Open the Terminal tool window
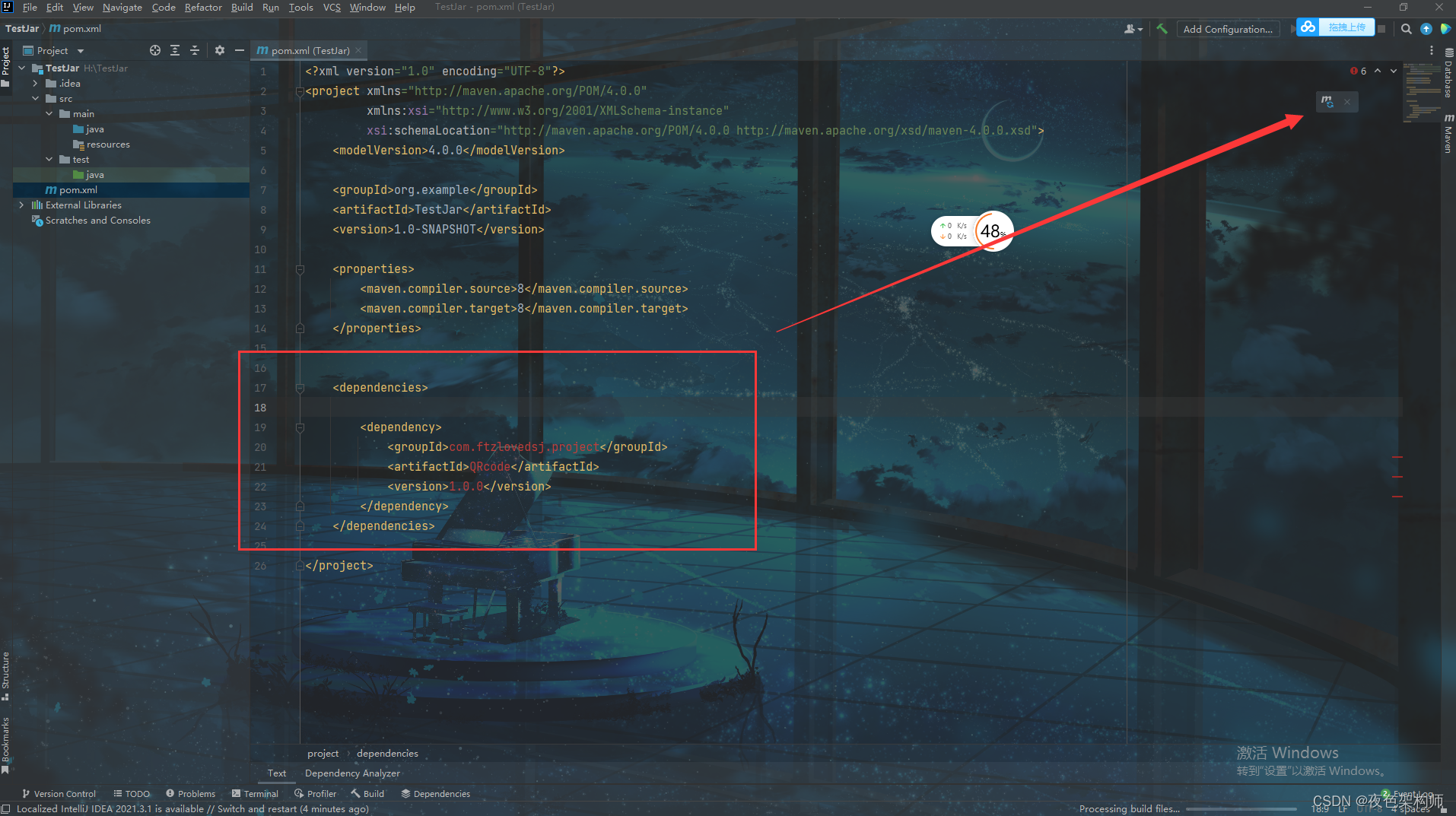This screenshot has width=1456, height=816. click(255, 793)
